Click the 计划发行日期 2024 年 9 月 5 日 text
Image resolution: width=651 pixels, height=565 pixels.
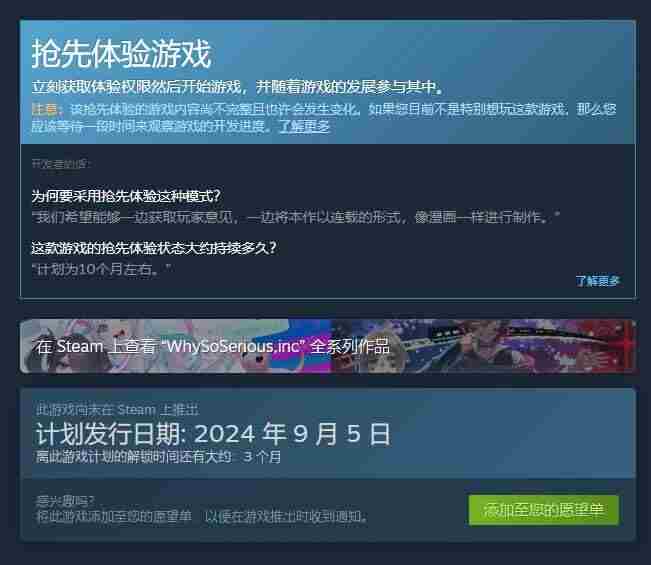[x=213, y=434]
